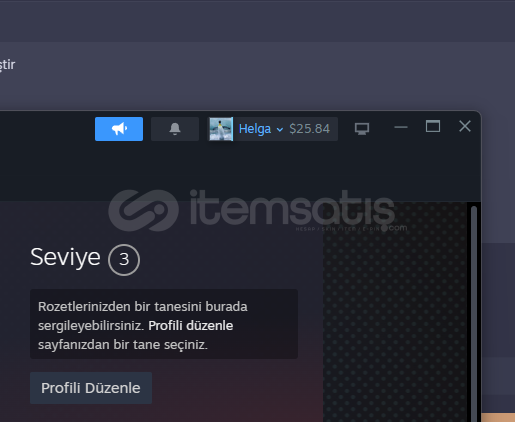
Task: Open the megaphone announcements button
Action: 119,129
